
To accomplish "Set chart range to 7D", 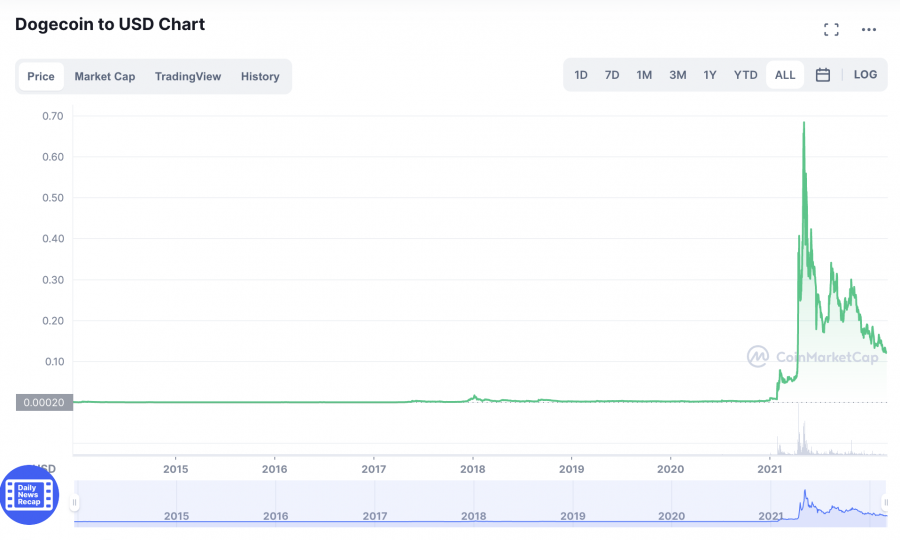I will pyautogui.click(x=612, y=75).
